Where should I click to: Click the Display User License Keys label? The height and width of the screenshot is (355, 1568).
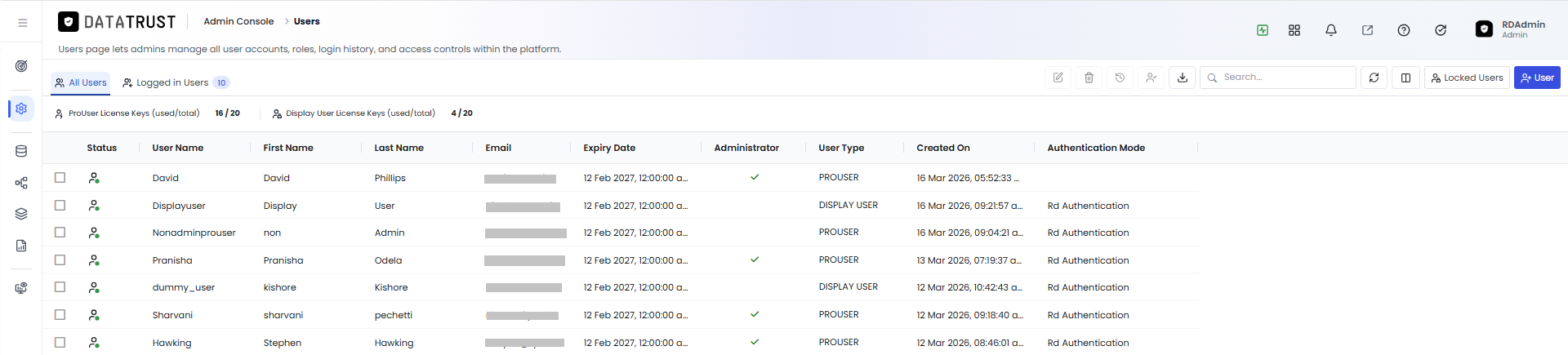tap(360, 113)
